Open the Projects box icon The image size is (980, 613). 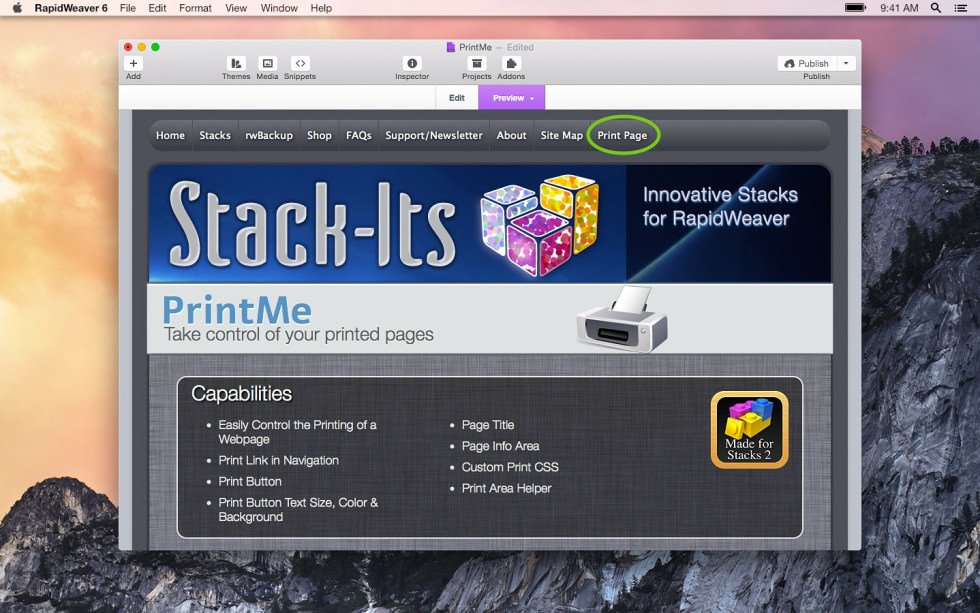(477, 63)
